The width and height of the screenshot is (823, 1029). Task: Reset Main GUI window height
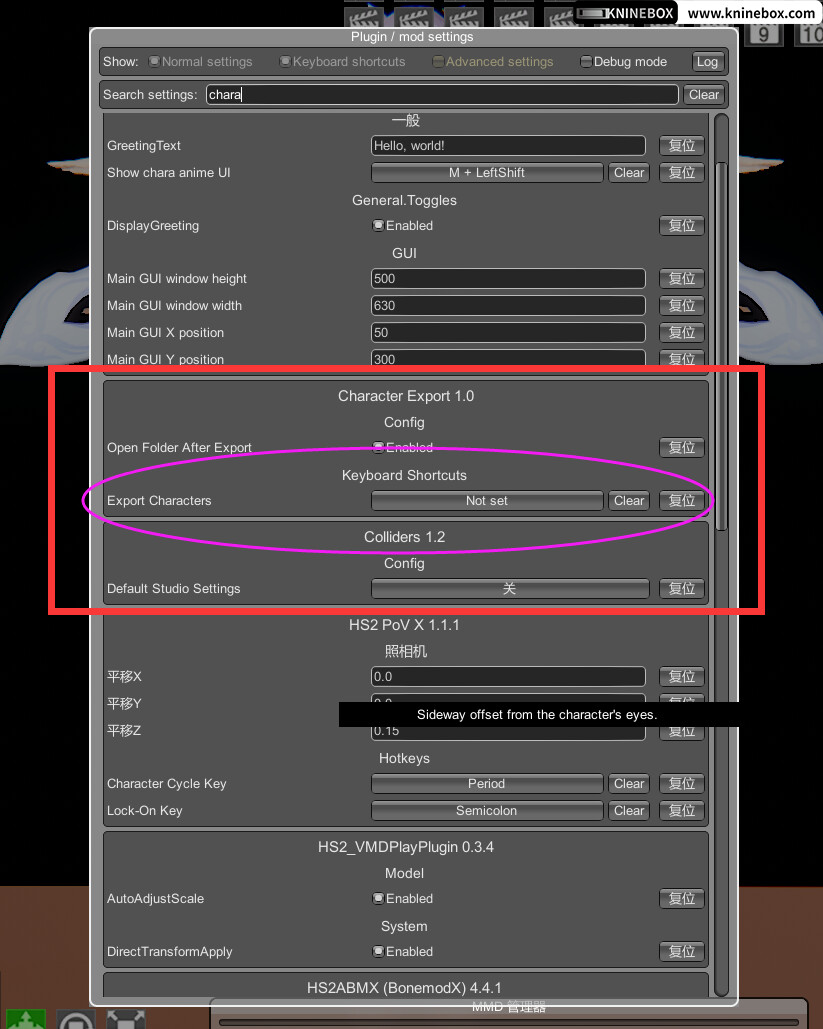(x=682, y=279)
